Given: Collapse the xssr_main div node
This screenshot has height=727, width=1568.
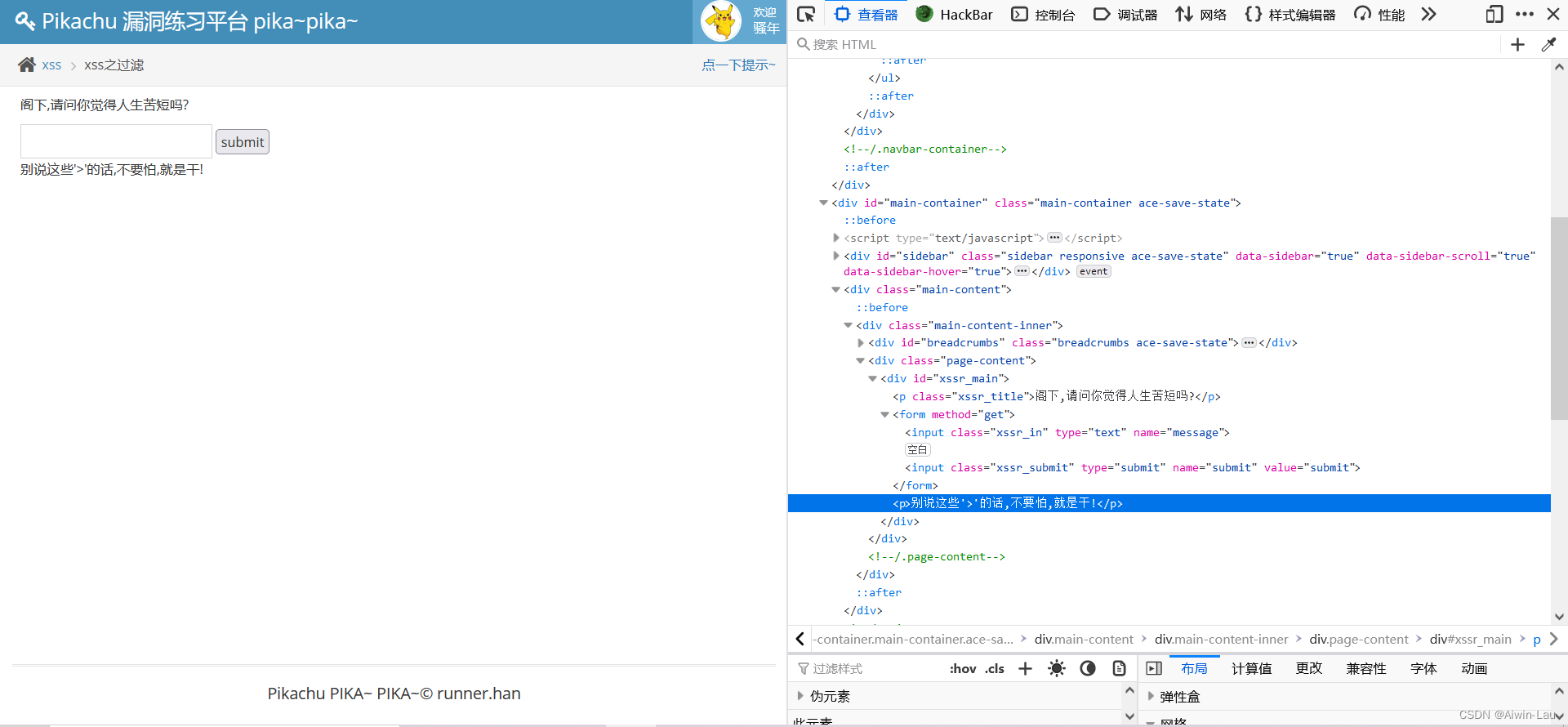Looking at the screenshot, I should (x=872, y=378).
